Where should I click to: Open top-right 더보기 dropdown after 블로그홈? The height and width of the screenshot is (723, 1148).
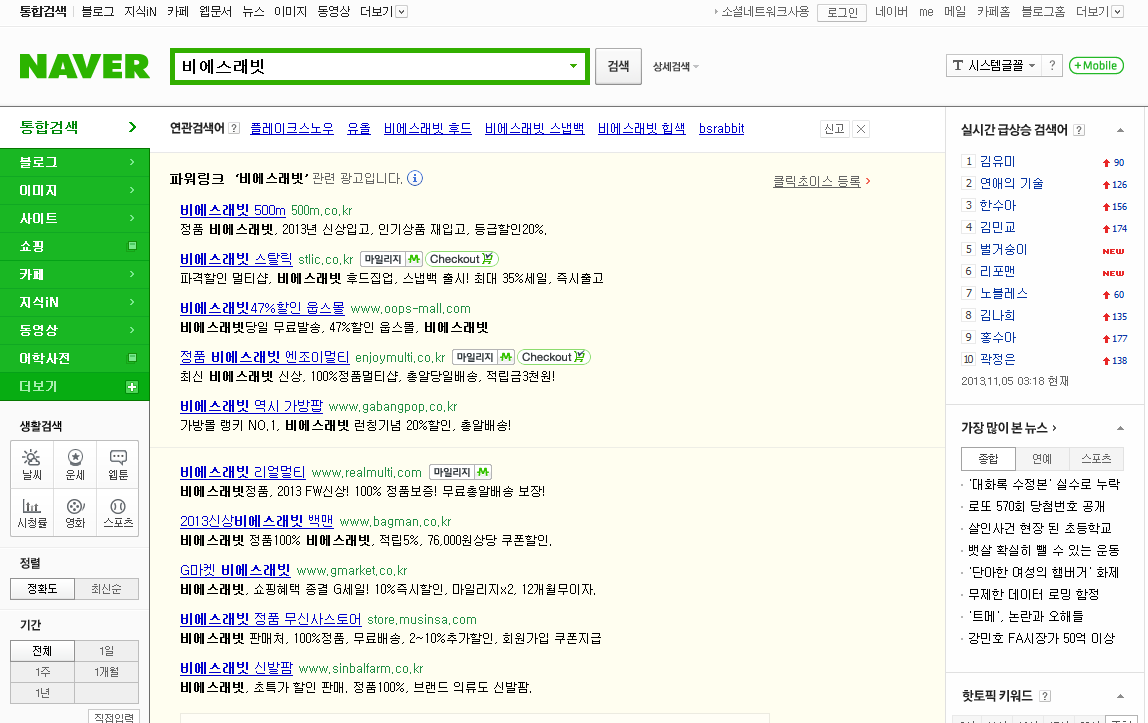click(1099, 12)
